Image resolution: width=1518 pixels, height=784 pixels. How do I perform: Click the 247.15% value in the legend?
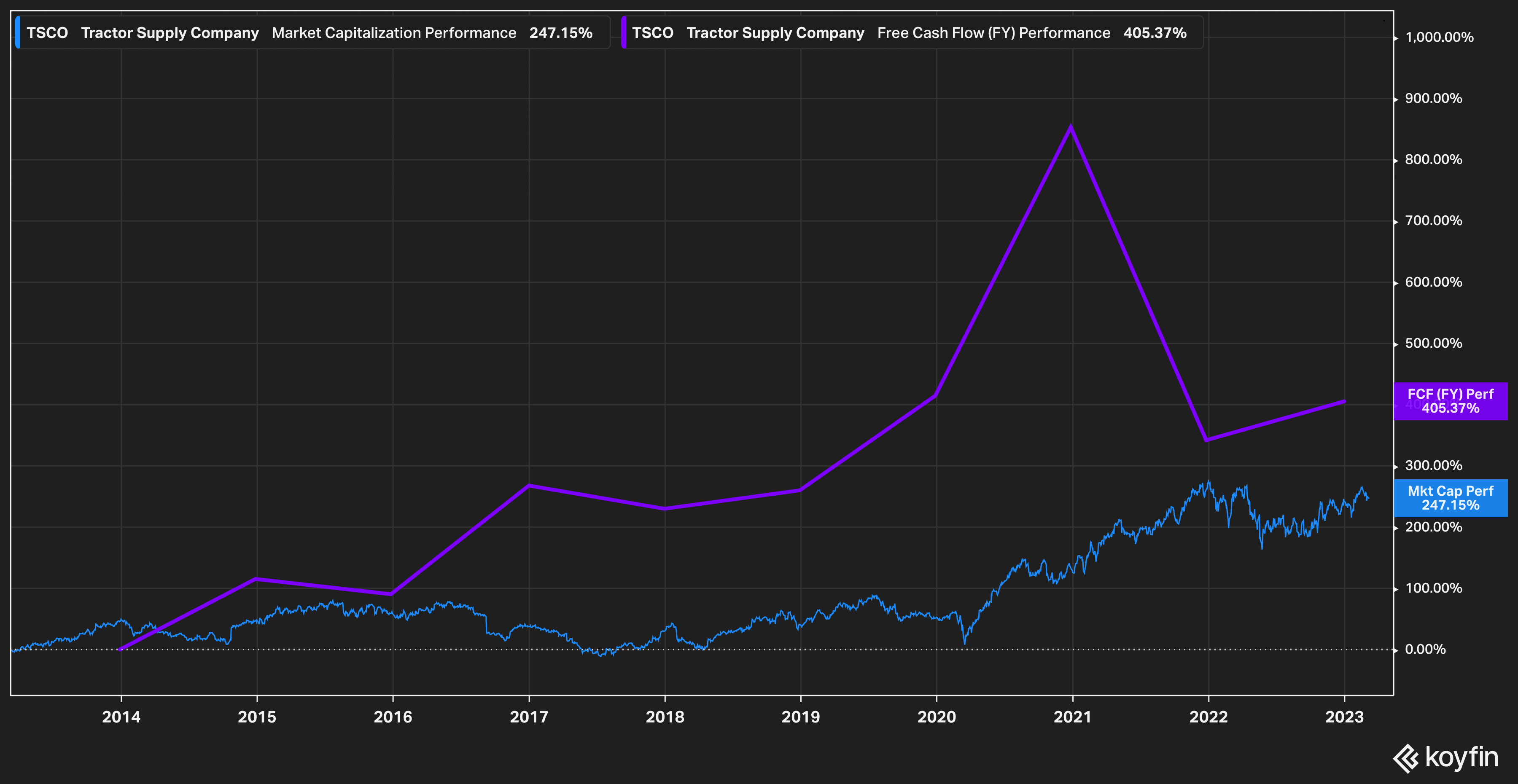pyautogui.click(x=560, y=33)
